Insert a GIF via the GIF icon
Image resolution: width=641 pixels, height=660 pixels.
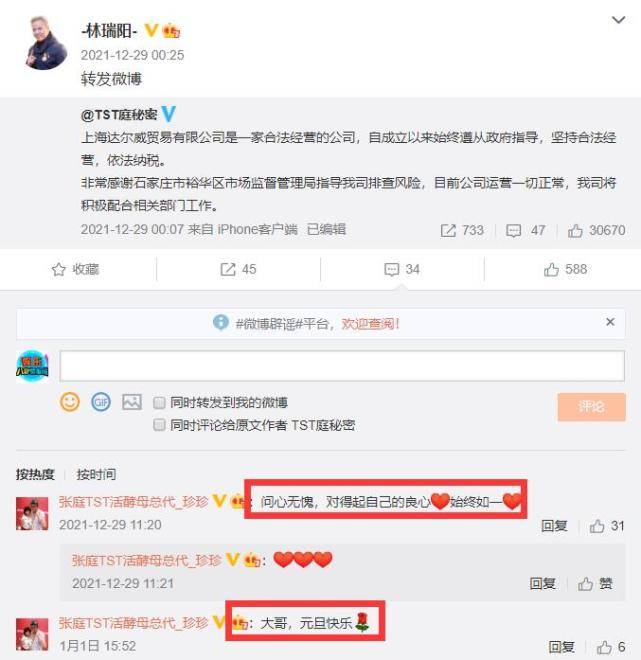101,402
